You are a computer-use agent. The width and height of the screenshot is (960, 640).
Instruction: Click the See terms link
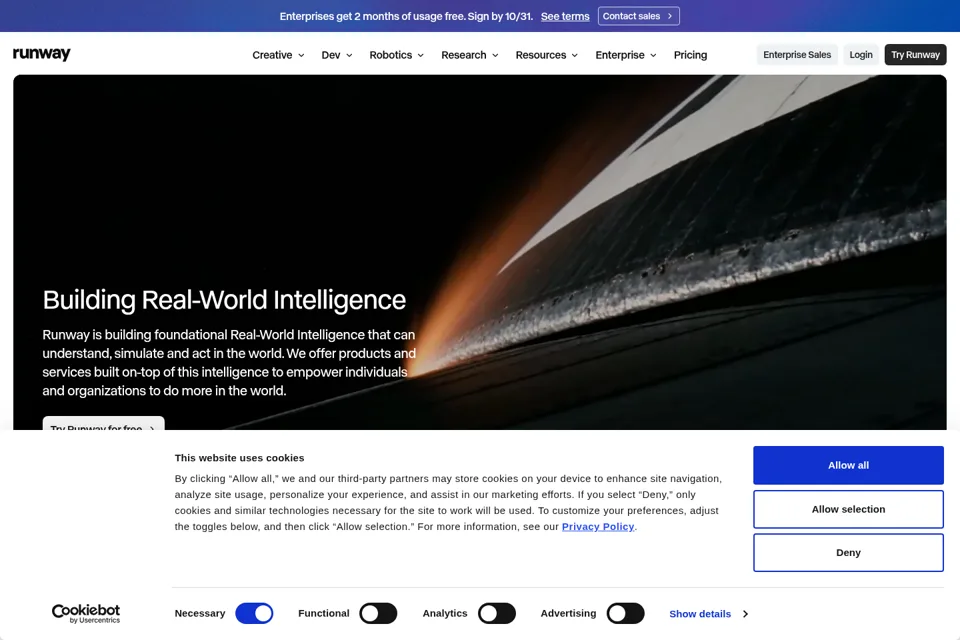pyautogui.click(x=565, y=17)
